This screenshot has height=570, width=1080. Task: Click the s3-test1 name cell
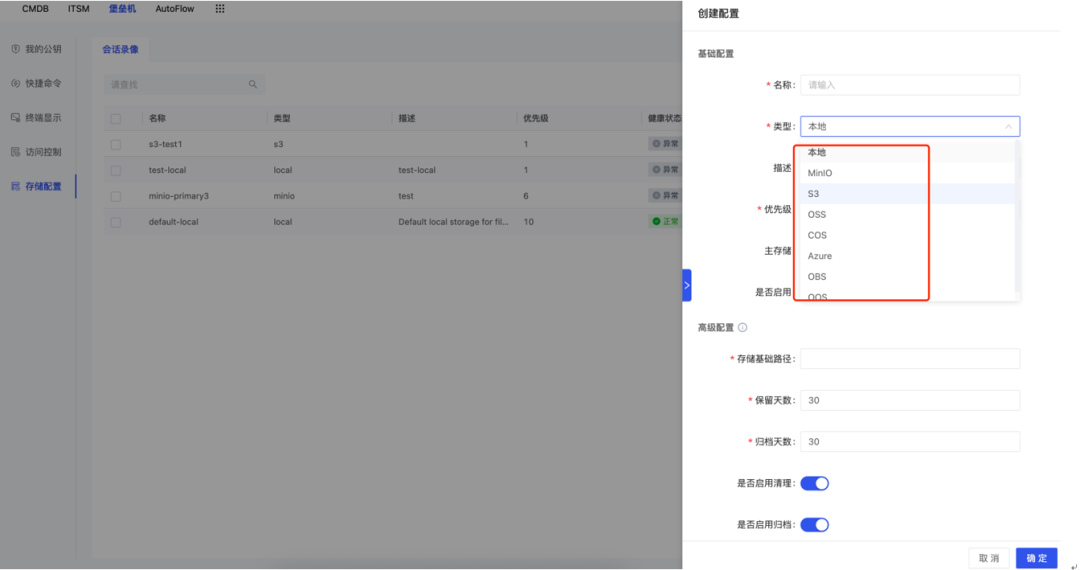click(165, 144)
